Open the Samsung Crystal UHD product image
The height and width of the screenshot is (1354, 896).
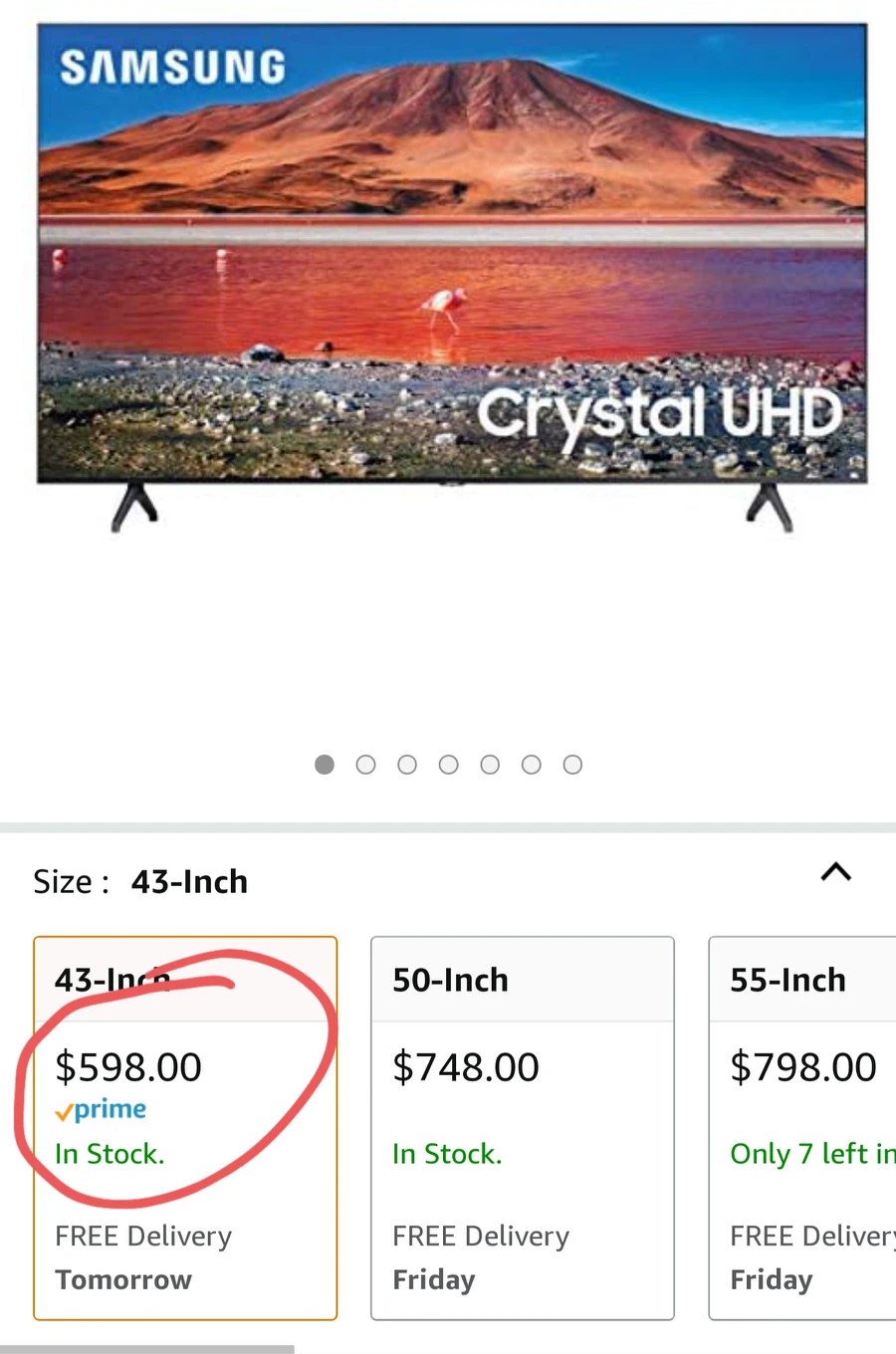coord(452,277)
